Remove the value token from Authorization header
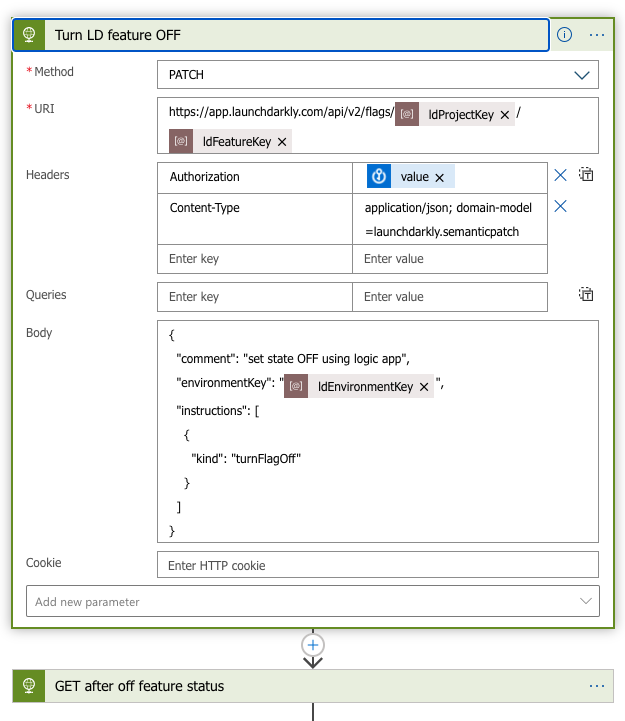625x721 pixels. point(440,178)
